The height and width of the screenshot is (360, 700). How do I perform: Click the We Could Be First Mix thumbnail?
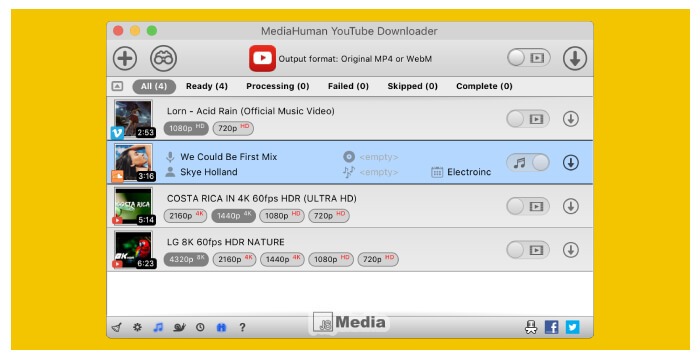pyautogui.click(x=133, y=163)
